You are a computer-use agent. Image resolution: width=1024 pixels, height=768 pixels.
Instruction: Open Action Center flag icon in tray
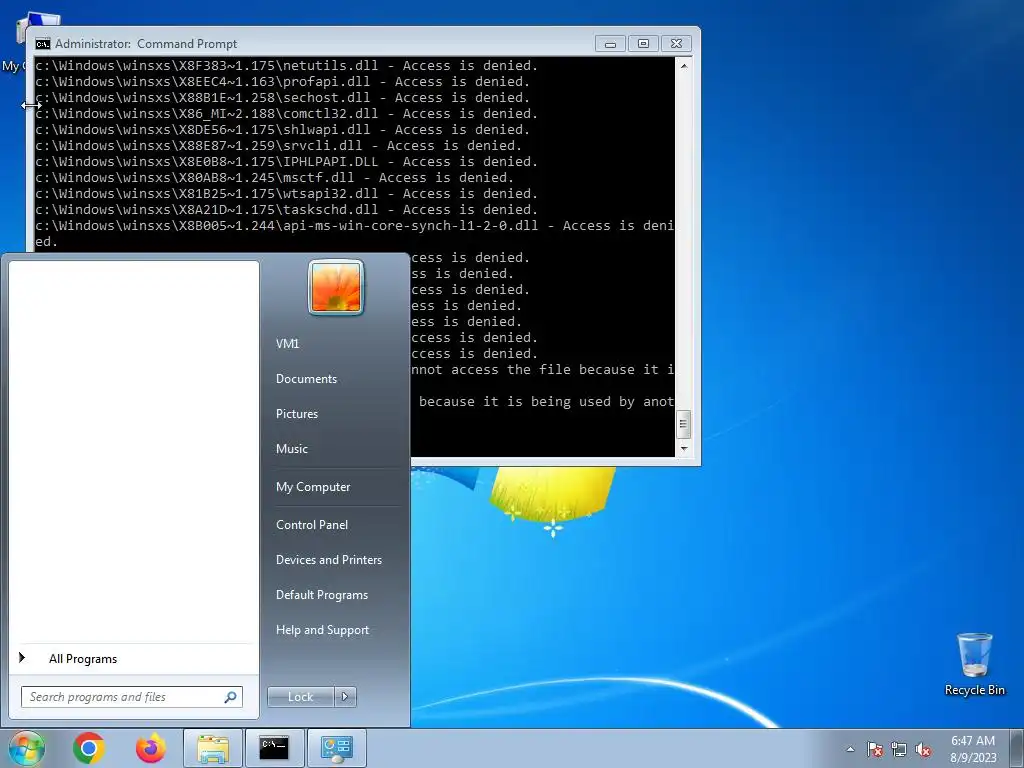(875, 750)
